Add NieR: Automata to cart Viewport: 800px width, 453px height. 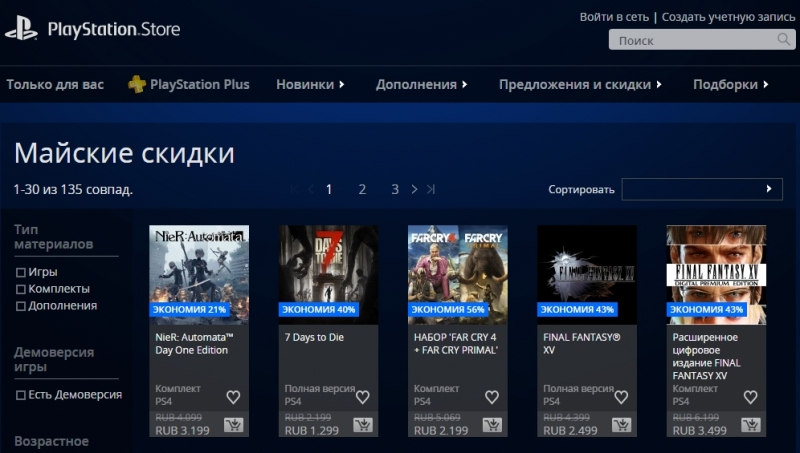pyautogui.click(x=234, y=424)
